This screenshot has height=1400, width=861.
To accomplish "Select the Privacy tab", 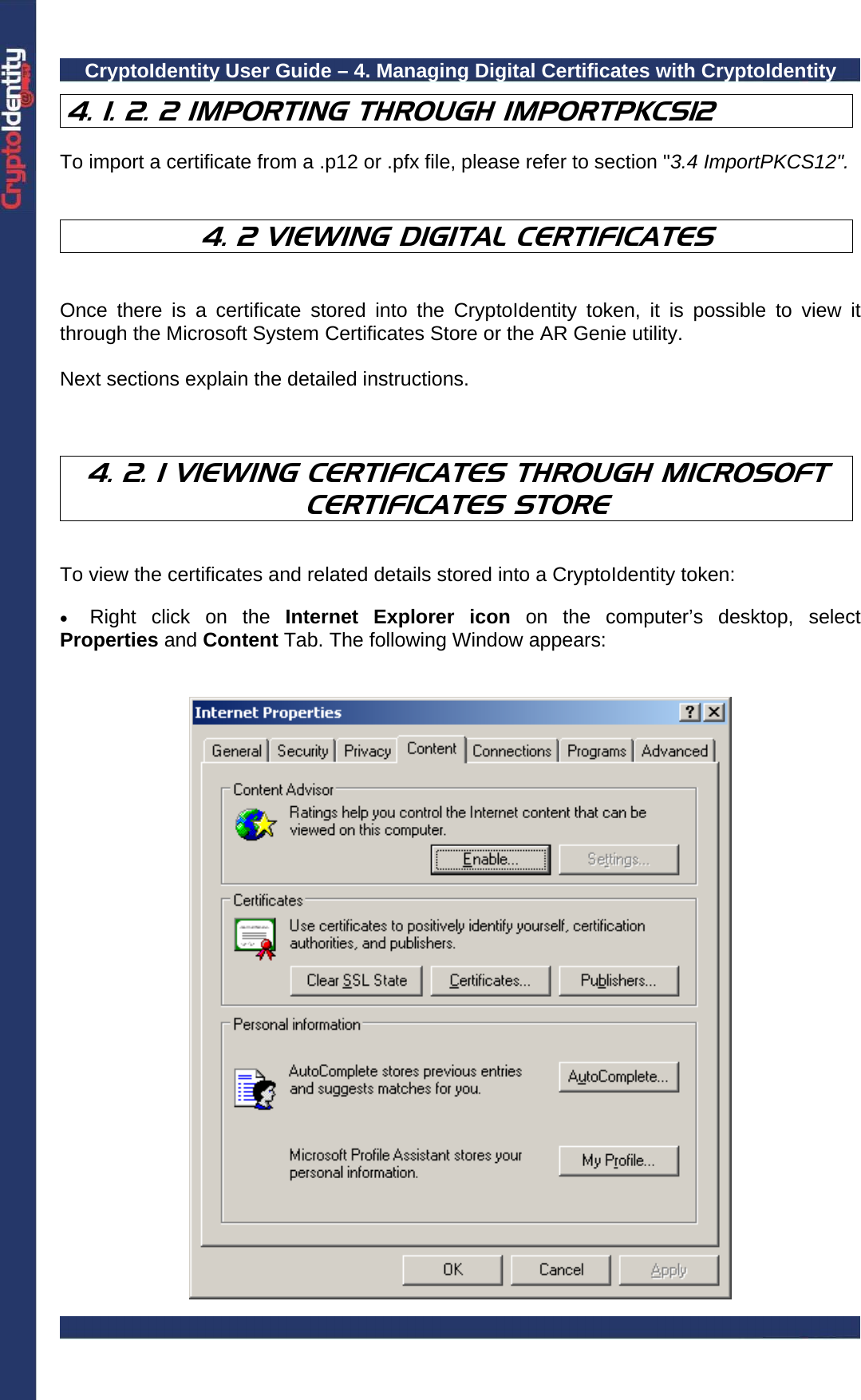I will click(367, 751).
